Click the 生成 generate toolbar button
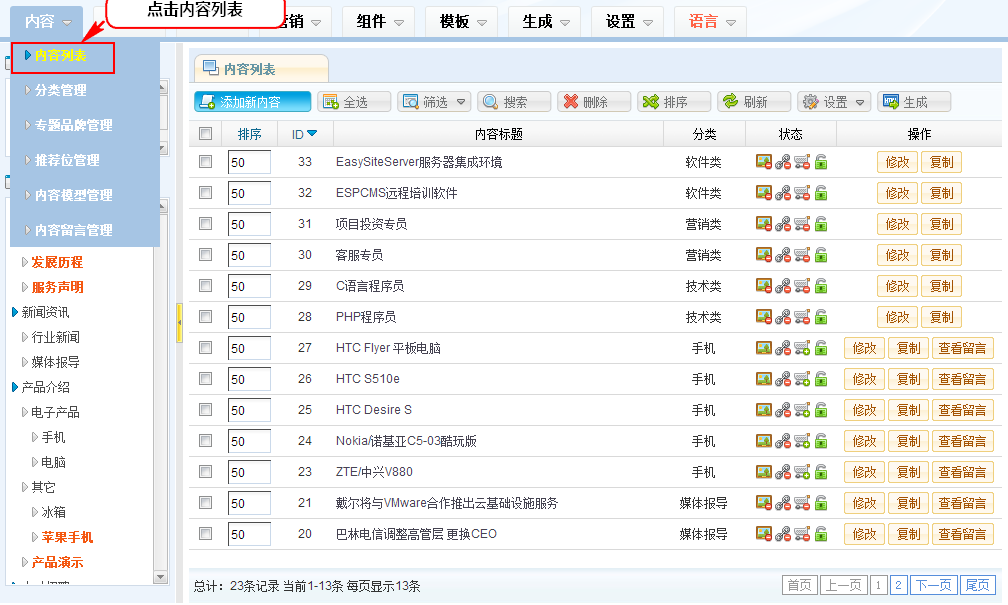Screen dimensions: 1008x605 [x=913, y=102]
